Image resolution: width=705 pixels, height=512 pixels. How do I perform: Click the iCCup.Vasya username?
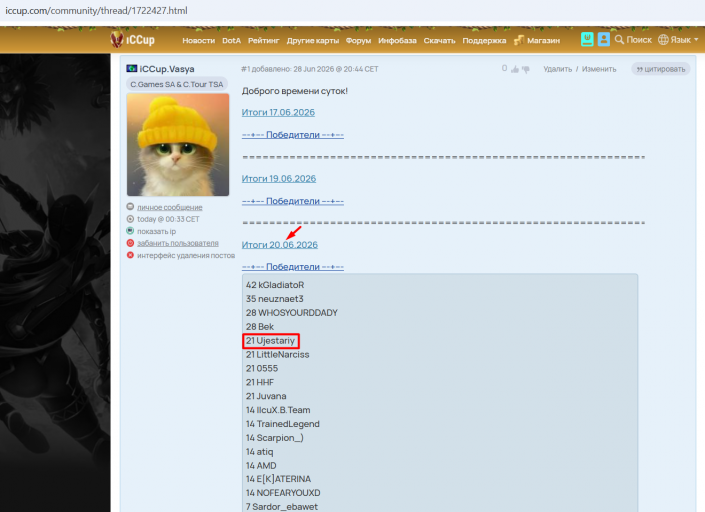click(167, 69)
